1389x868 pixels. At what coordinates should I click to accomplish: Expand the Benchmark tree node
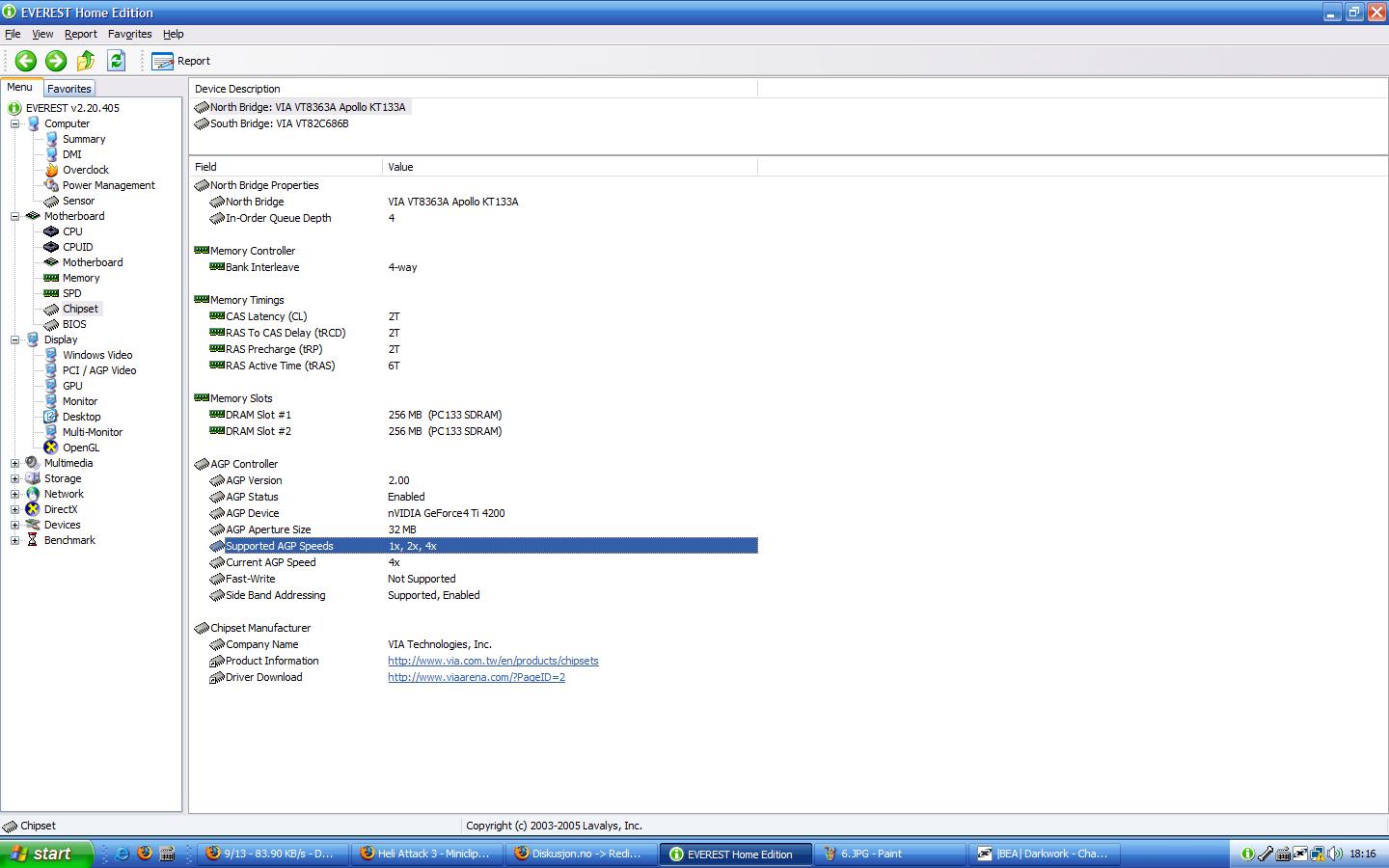click(x=14, y=540)
